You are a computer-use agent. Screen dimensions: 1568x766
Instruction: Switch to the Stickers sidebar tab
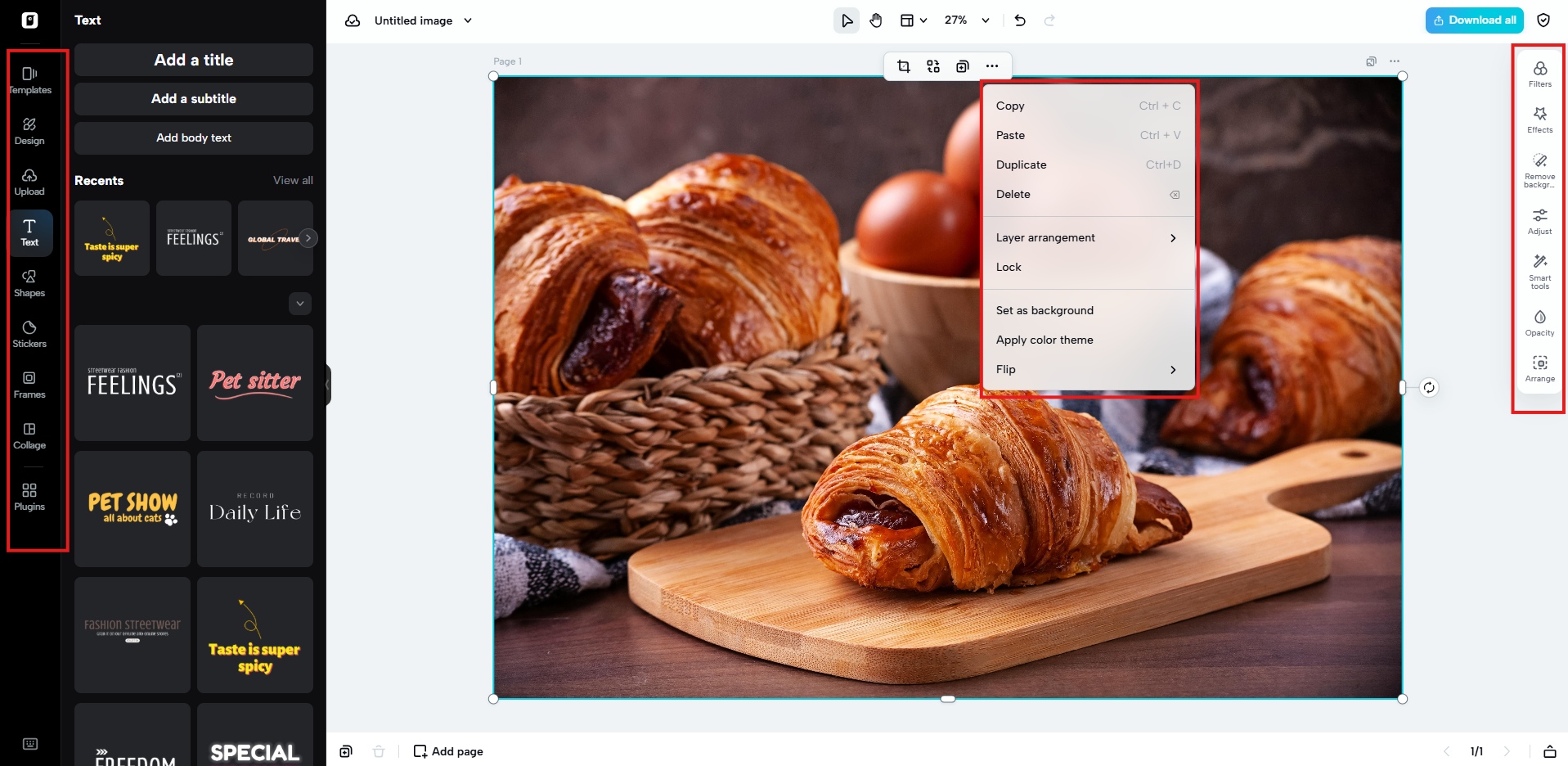(x=29, y=332)
